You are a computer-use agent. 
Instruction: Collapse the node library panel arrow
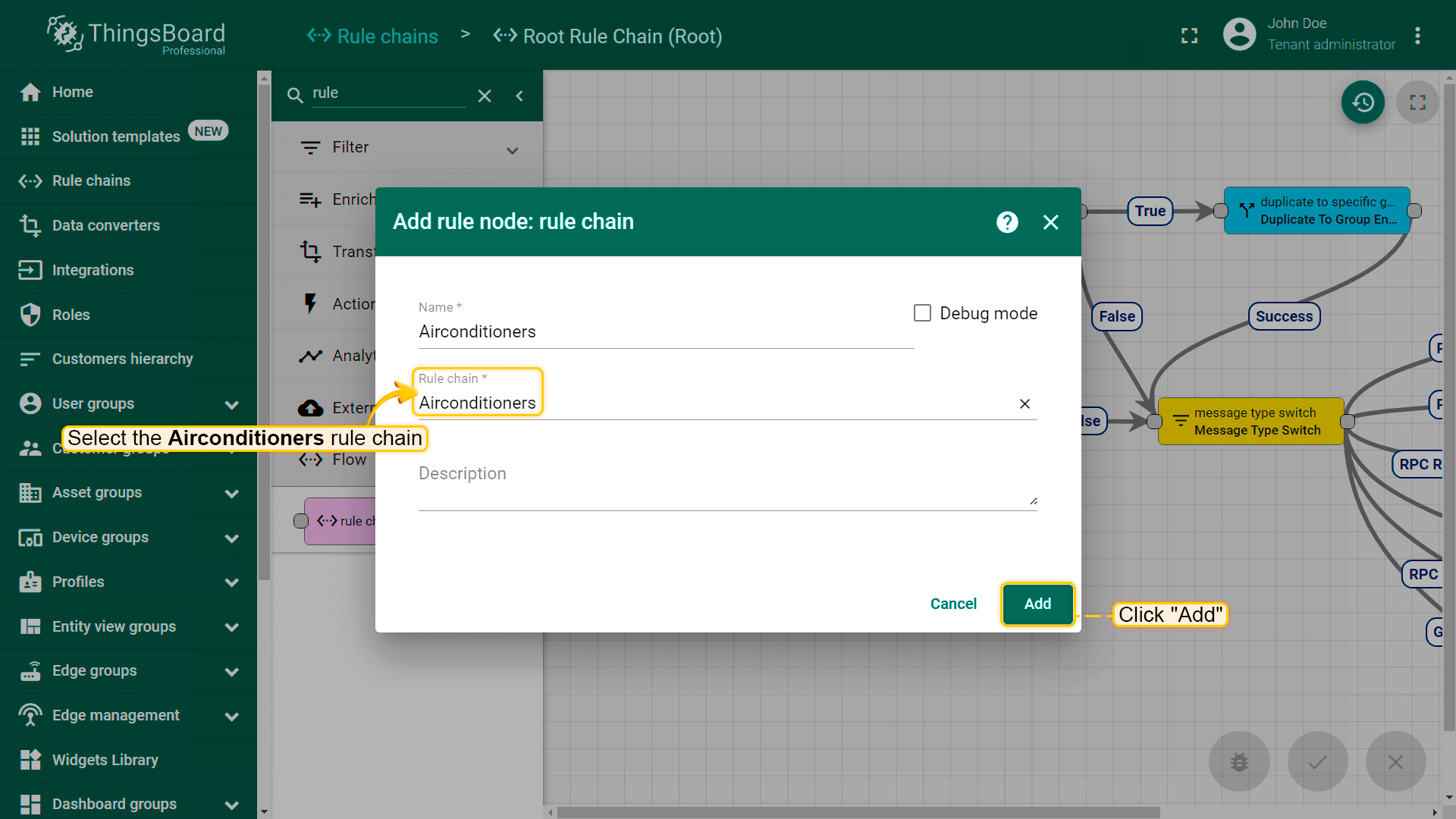point(519,96)
